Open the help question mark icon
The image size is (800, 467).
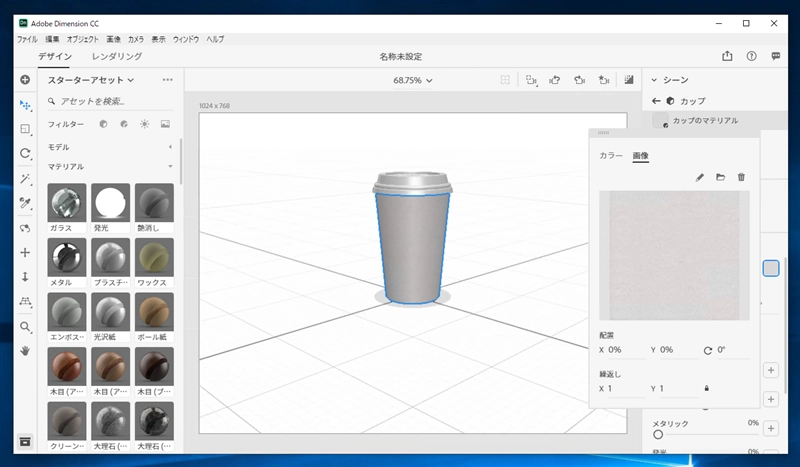[x=752, y=56]
